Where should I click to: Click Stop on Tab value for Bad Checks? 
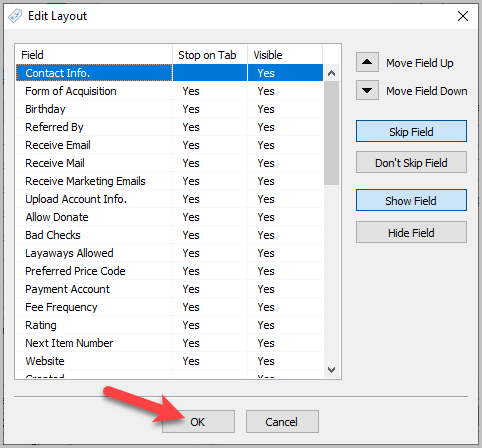tap(191, 235)
